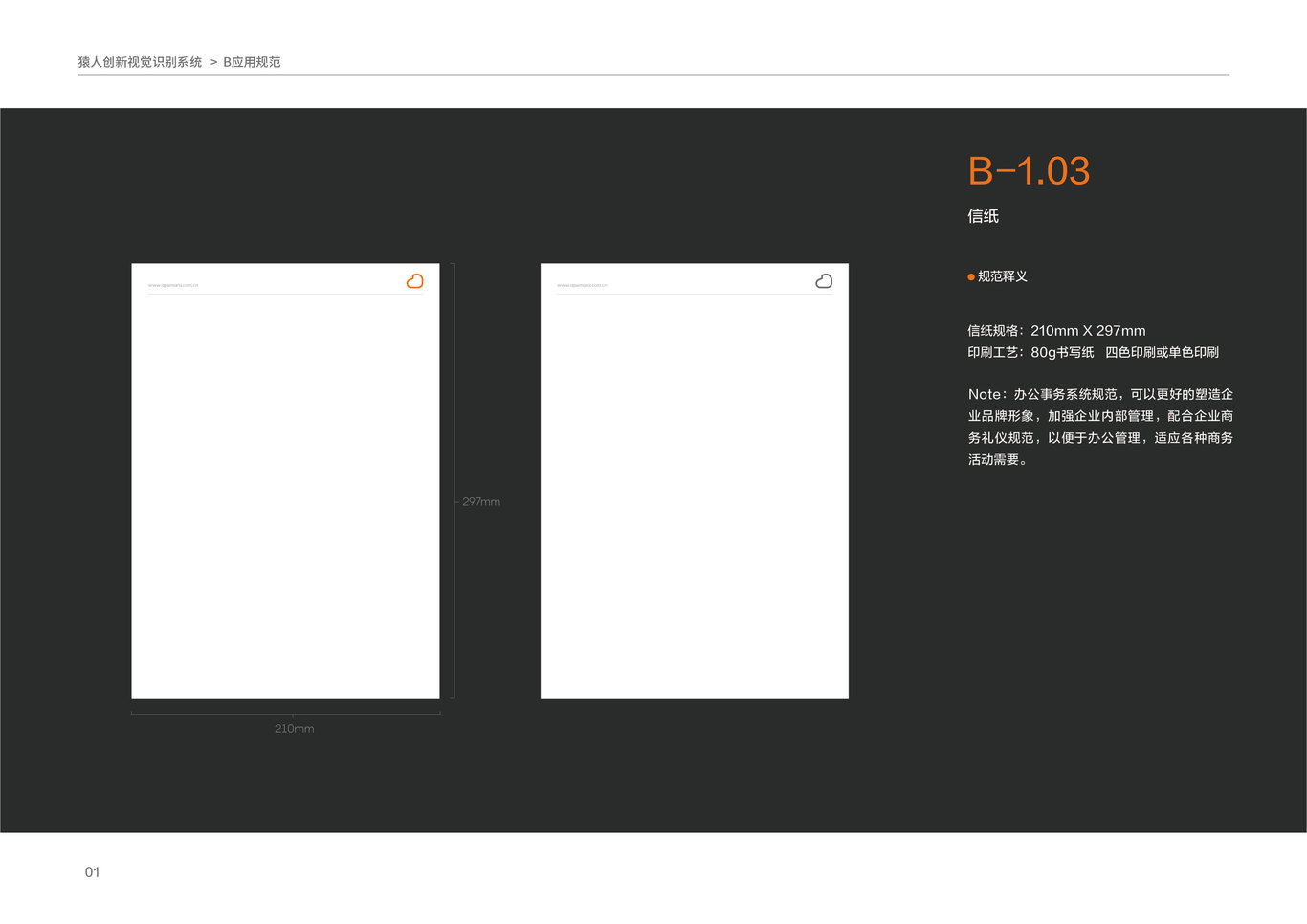Click the 210mm width dimension label

(294, 729)
